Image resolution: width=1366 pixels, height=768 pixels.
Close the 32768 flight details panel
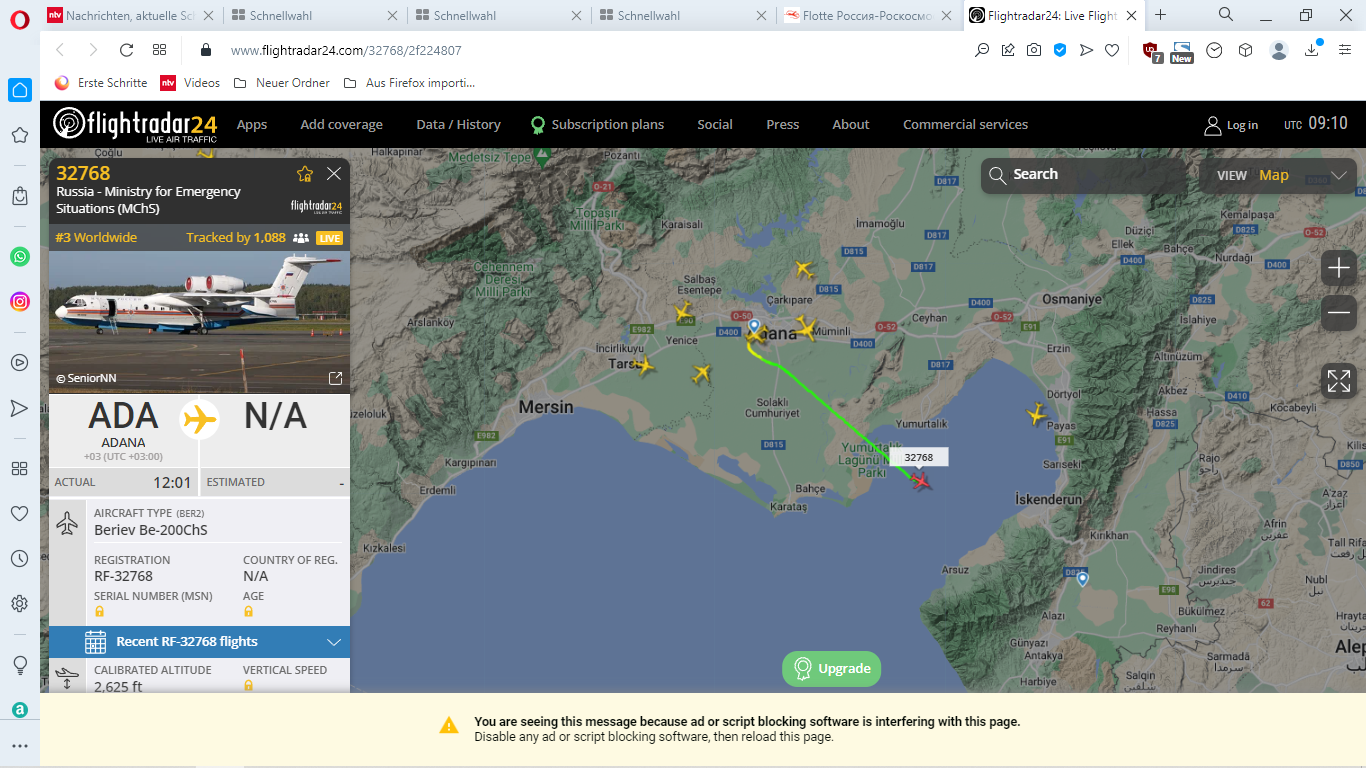pyautogui.click(x=334, y=174)
